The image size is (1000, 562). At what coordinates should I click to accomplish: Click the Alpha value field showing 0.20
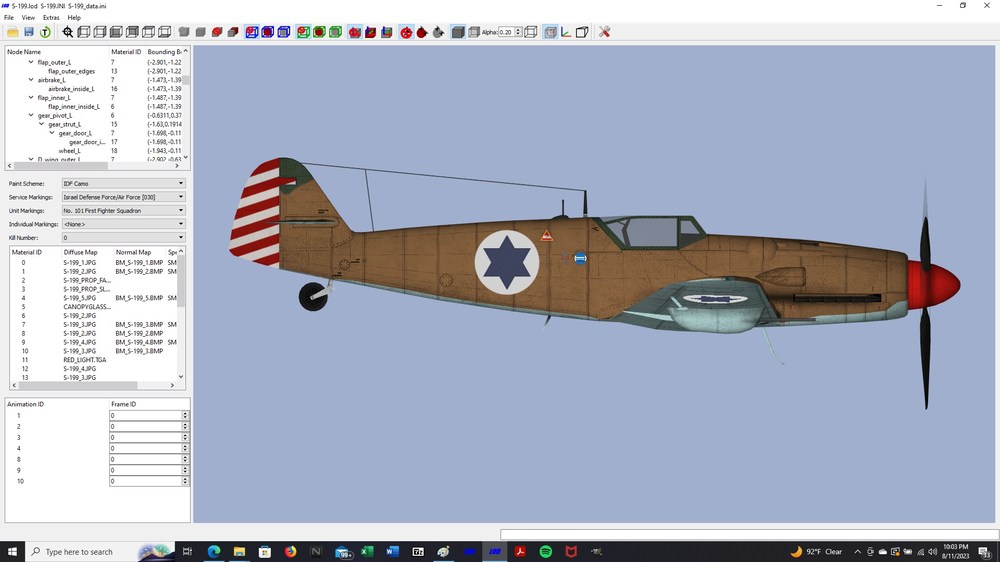506,32
